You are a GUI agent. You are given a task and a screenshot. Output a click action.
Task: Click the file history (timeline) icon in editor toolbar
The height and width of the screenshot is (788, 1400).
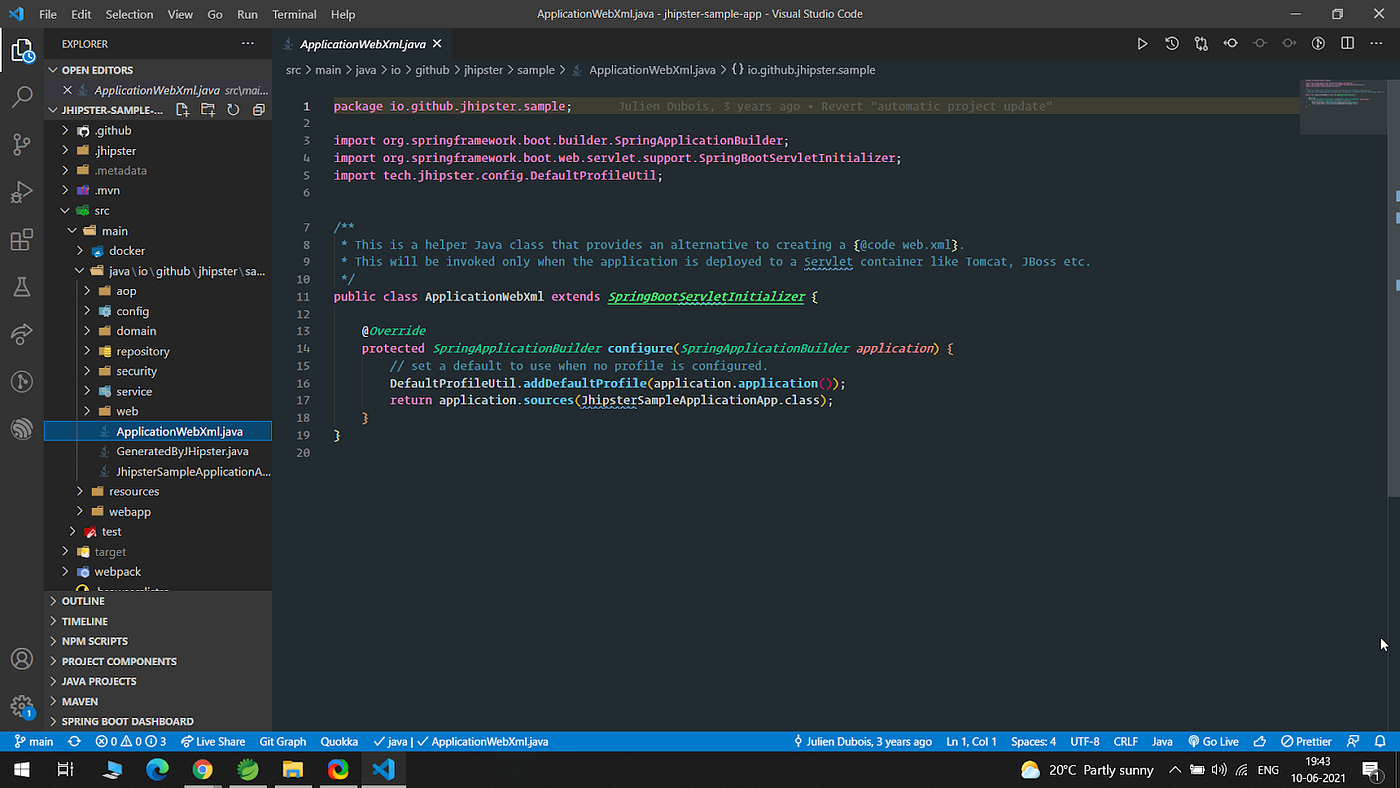click(x=1171, y=43)
